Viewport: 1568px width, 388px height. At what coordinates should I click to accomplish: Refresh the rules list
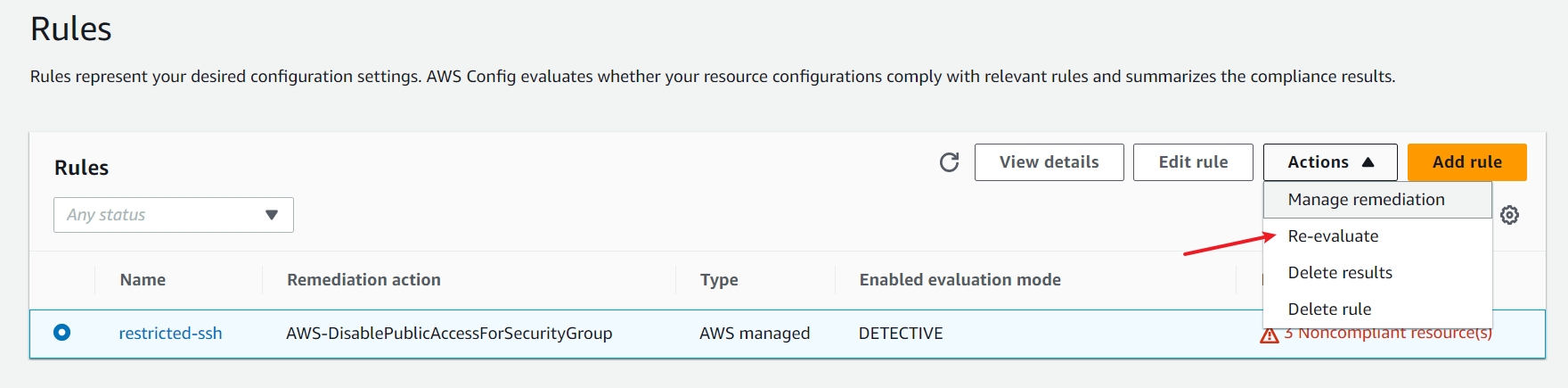pyautogui.click(x=949, y=162)
